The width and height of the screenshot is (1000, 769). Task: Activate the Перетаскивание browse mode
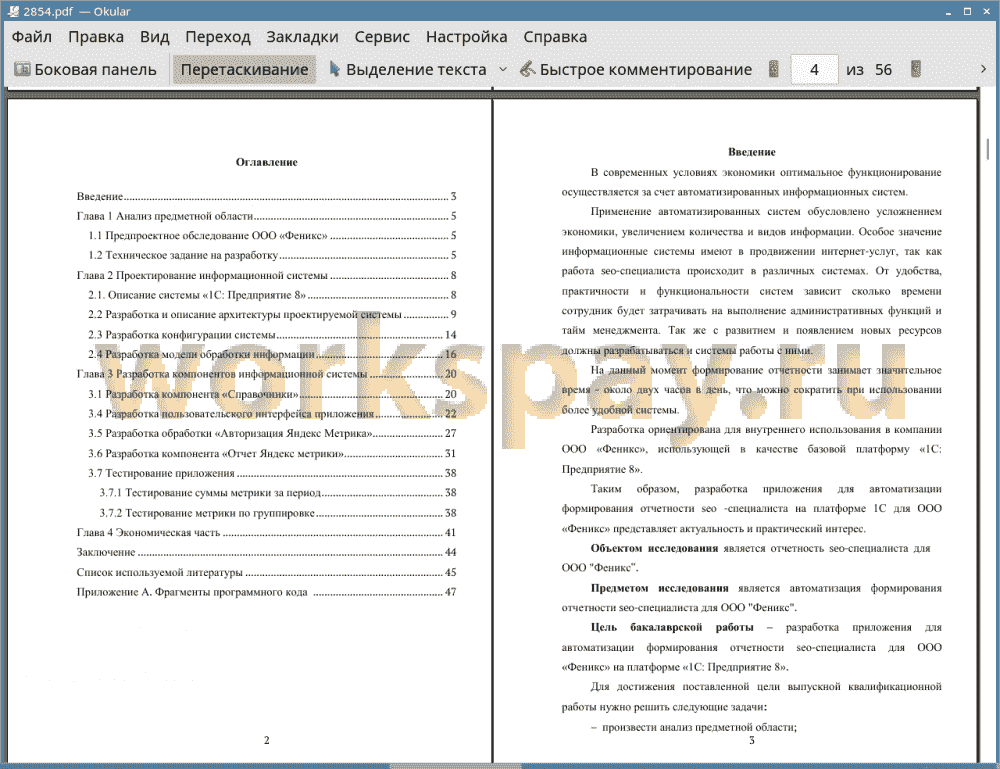point(244,70)
